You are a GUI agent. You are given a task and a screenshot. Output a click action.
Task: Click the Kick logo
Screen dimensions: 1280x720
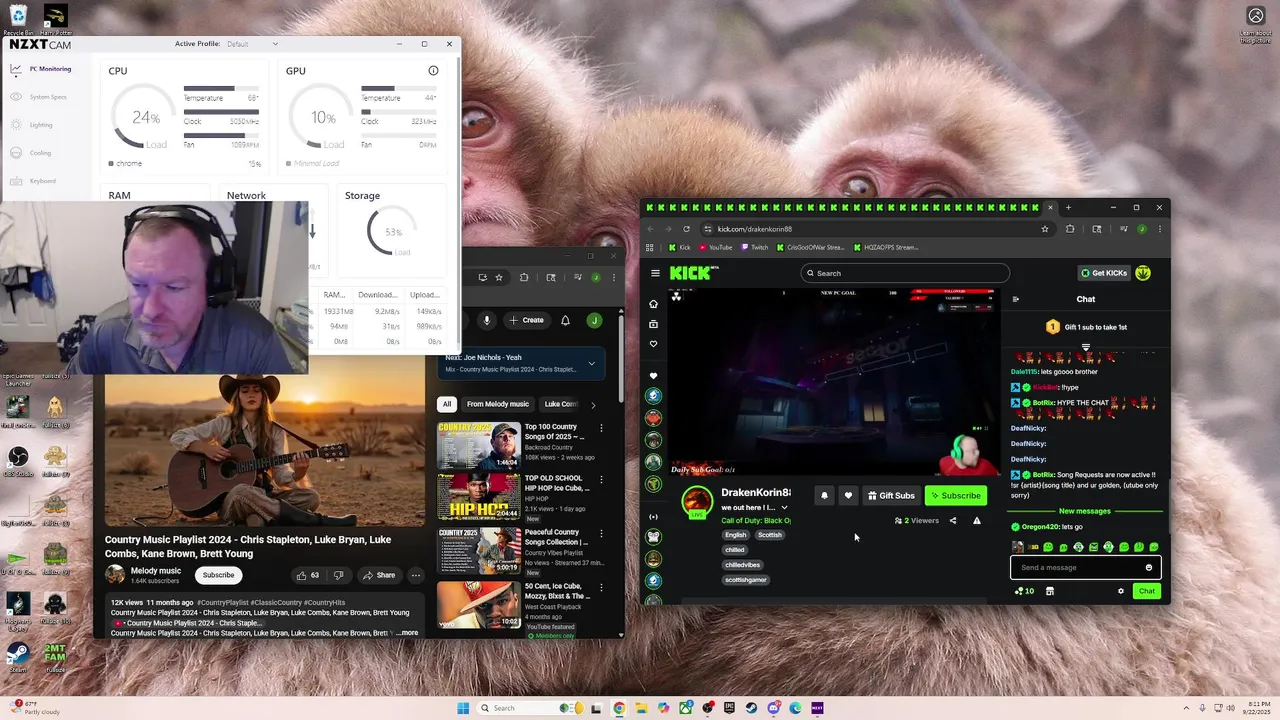692,273
